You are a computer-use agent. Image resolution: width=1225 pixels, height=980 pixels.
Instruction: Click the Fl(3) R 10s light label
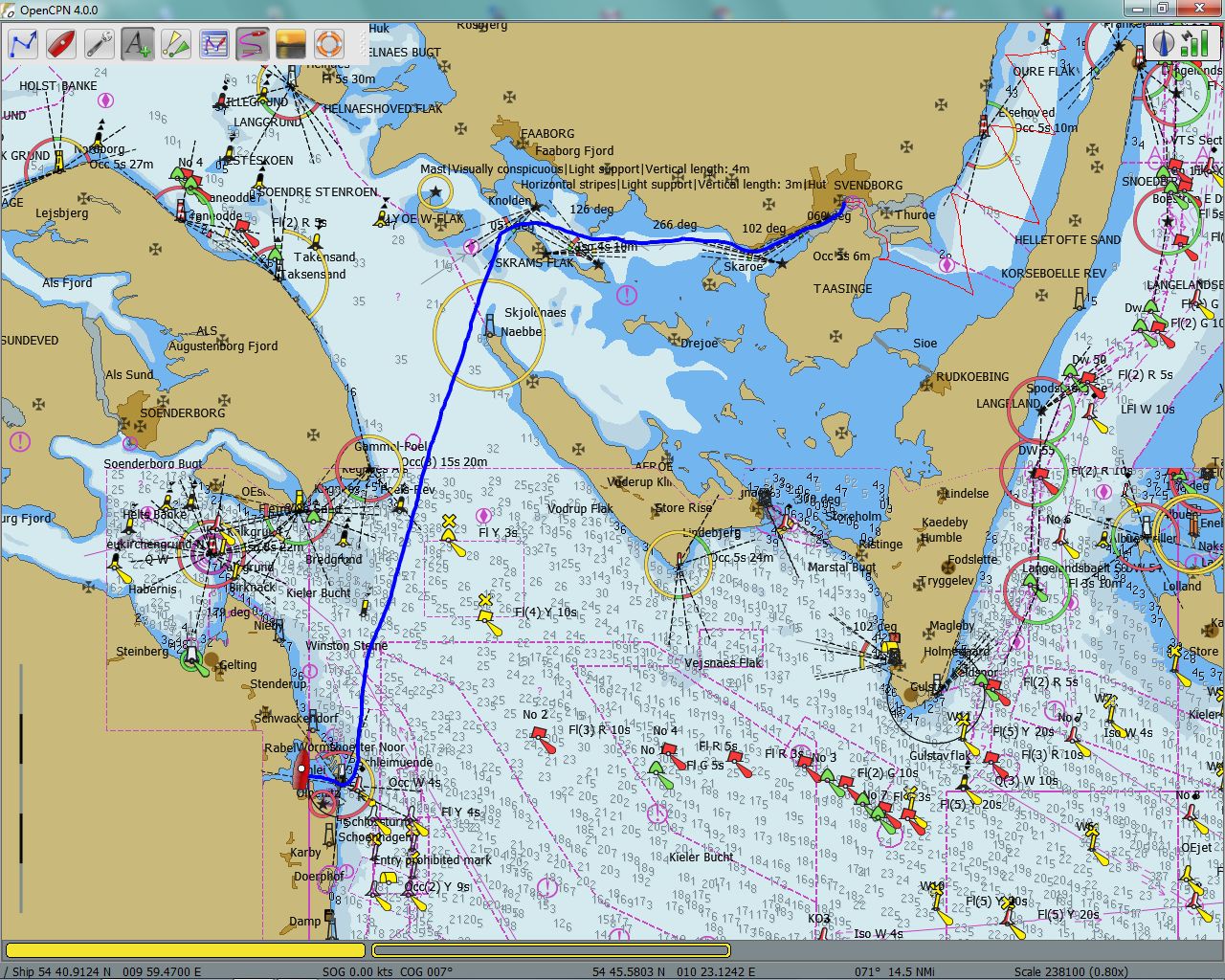pos(599,730)
